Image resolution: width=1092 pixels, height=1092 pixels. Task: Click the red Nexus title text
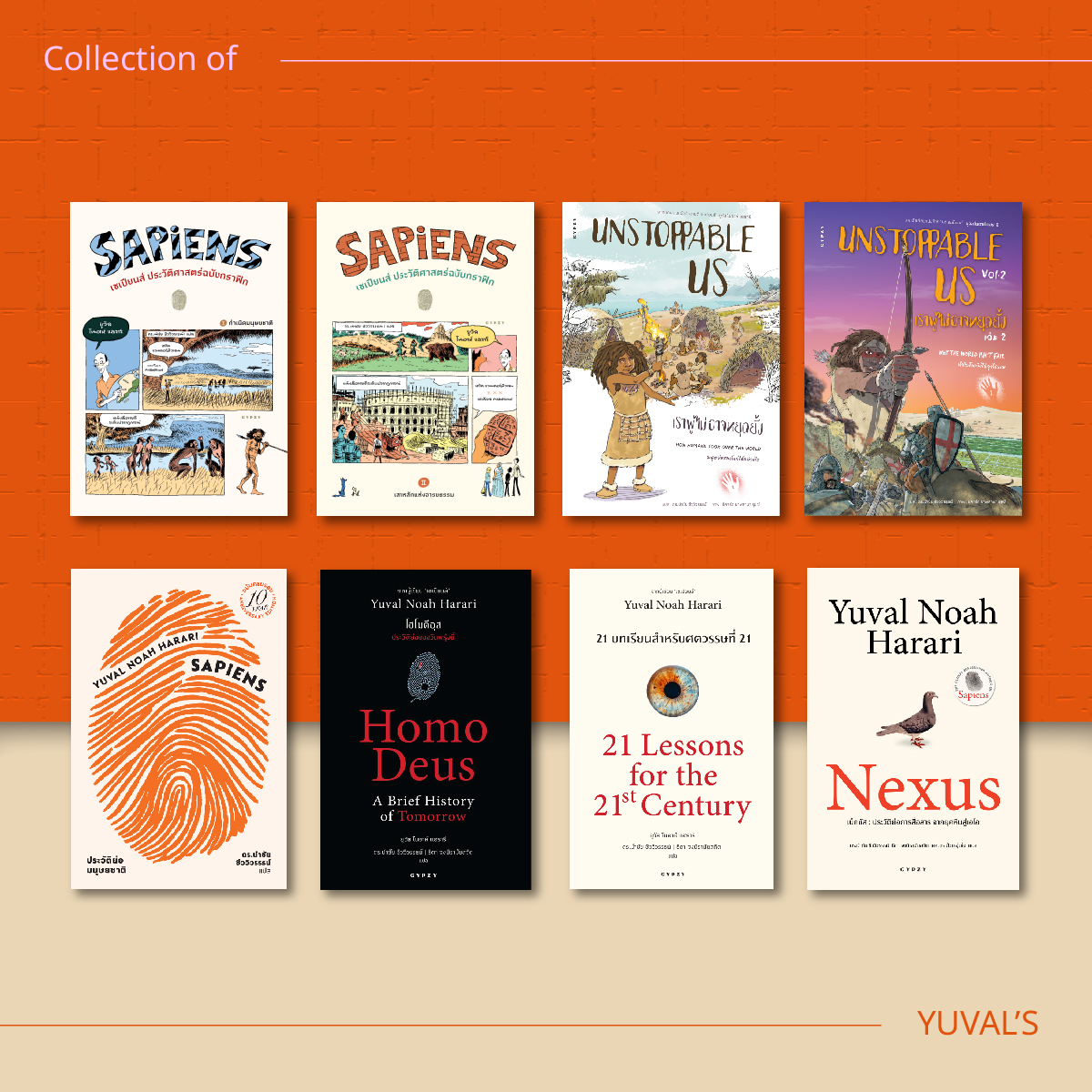click(x=913, y=788)
